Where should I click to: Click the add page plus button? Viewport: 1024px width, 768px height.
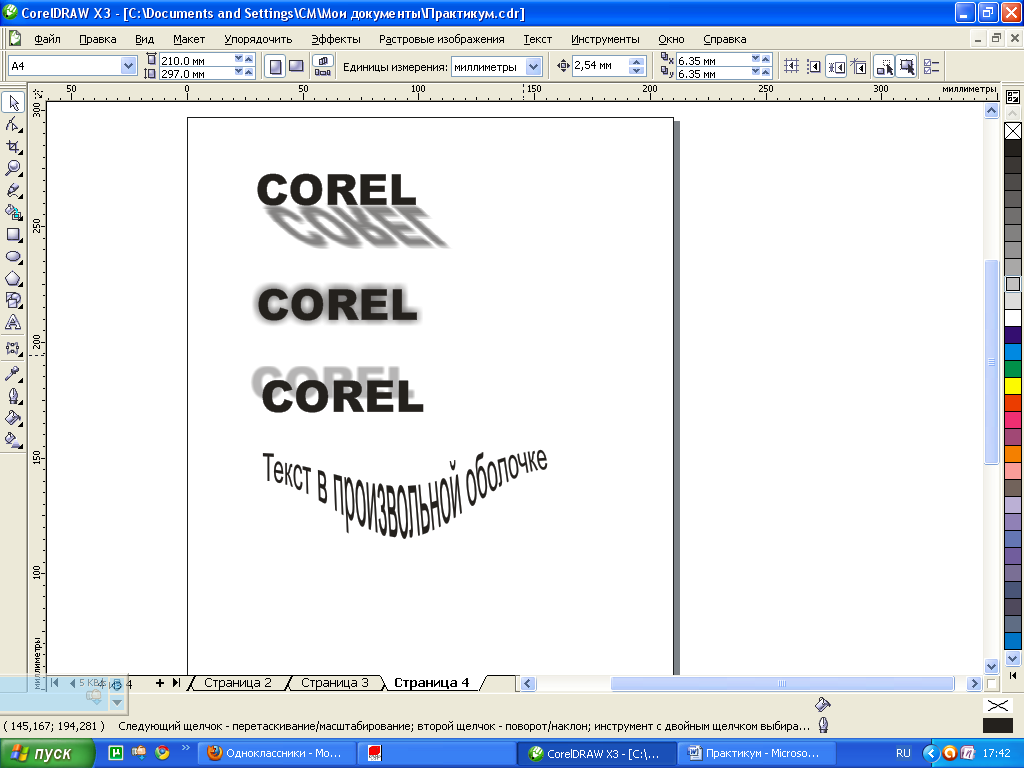[x=159, y=682]
